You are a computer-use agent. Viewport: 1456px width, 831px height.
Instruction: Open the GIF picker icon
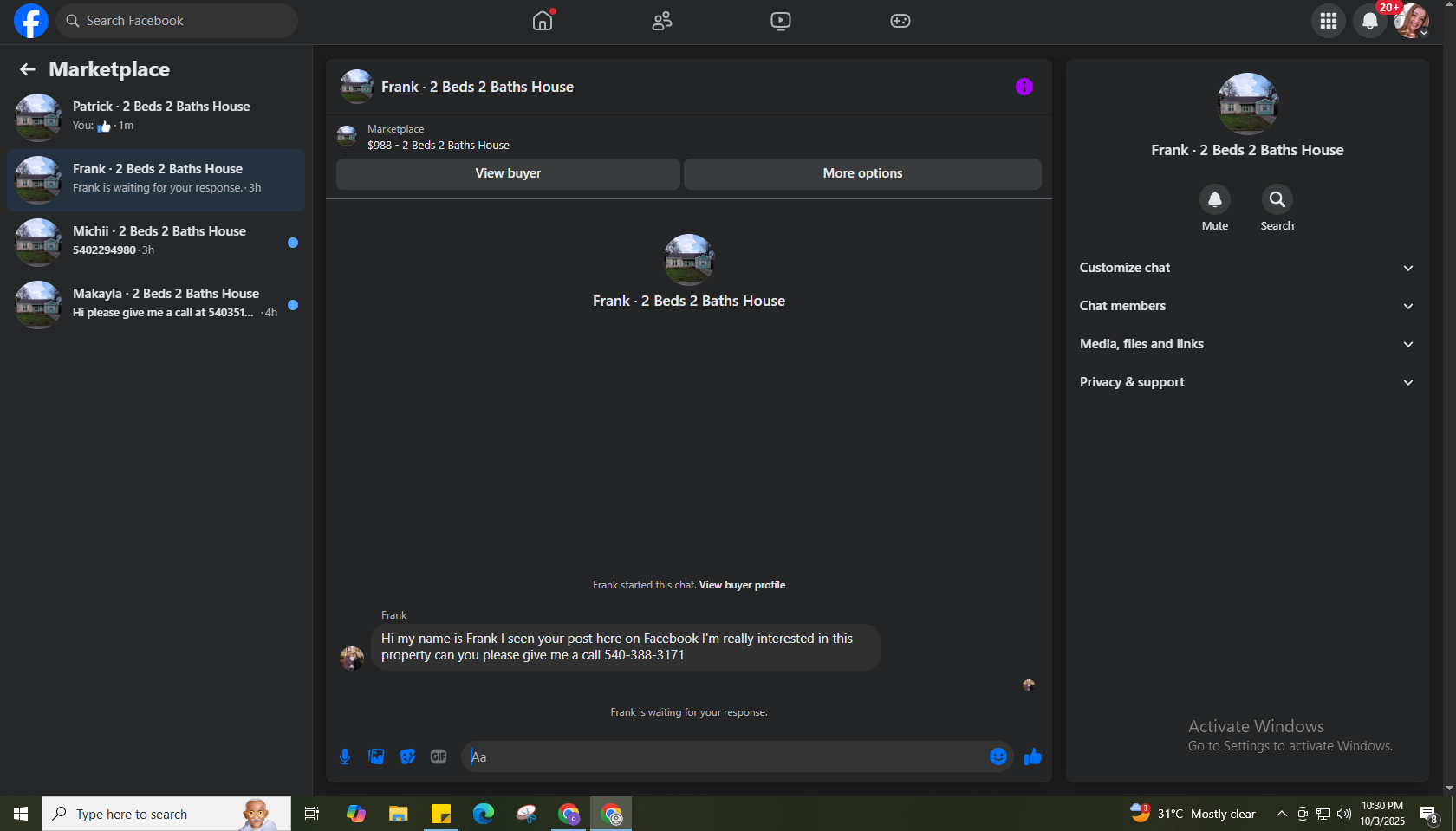tap(439, 756)
